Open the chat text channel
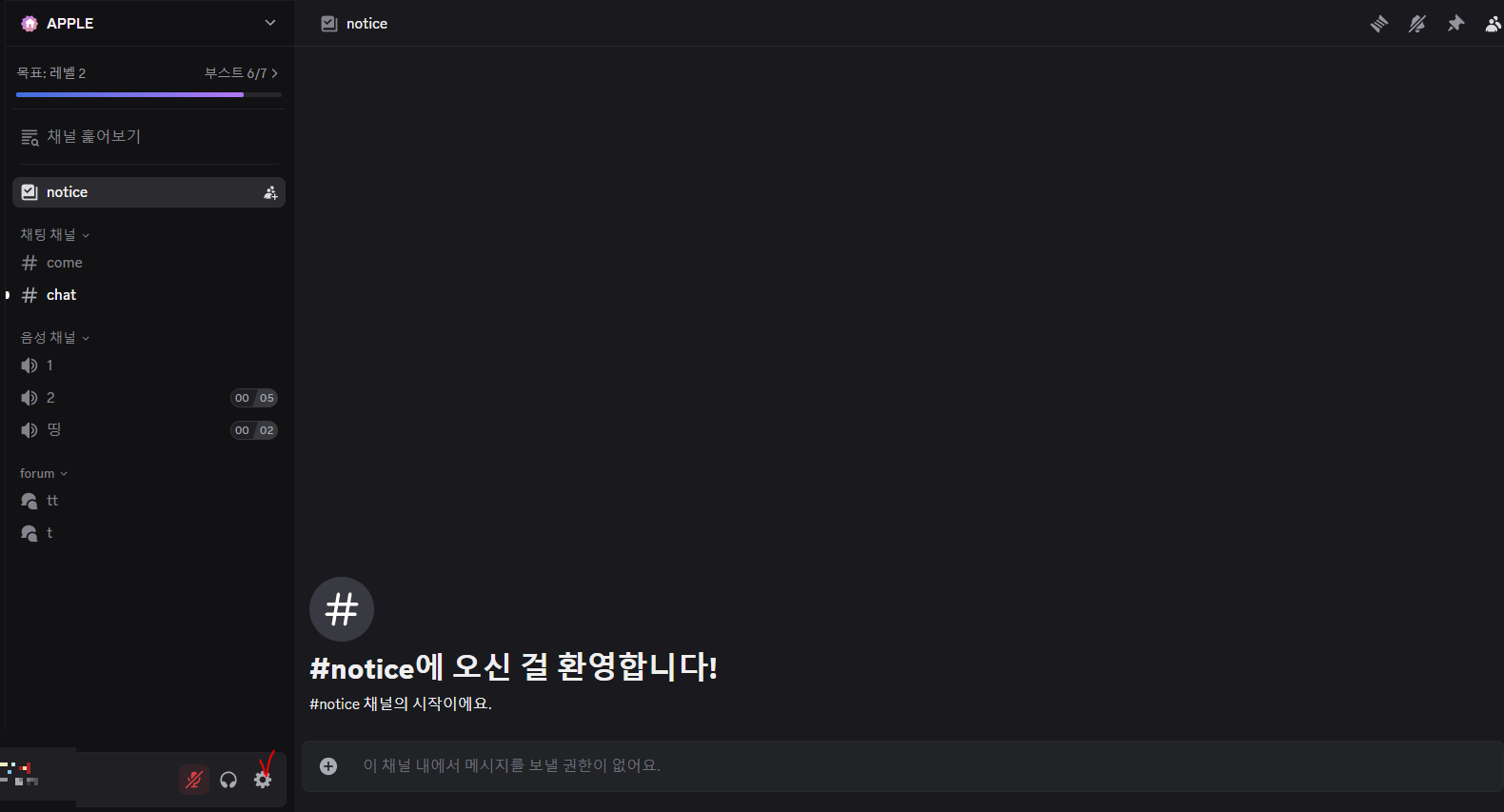Image resolution: width=1504 pixels, height=812 pixels. pyautogui.click(x=148, y=295)
